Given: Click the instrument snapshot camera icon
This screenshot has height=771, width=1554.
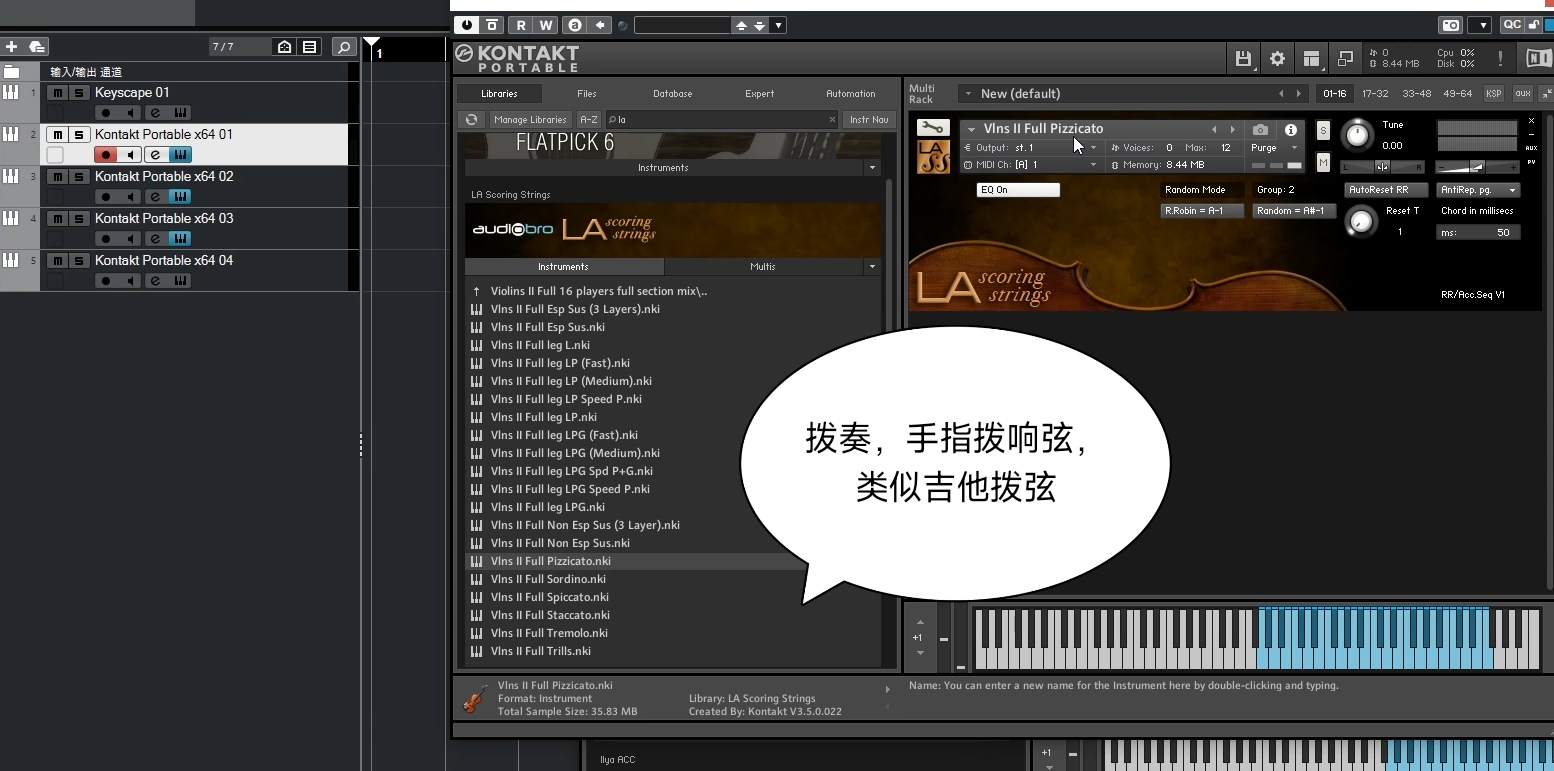Looking at the screenshot, I should [x=1260, y=130].
